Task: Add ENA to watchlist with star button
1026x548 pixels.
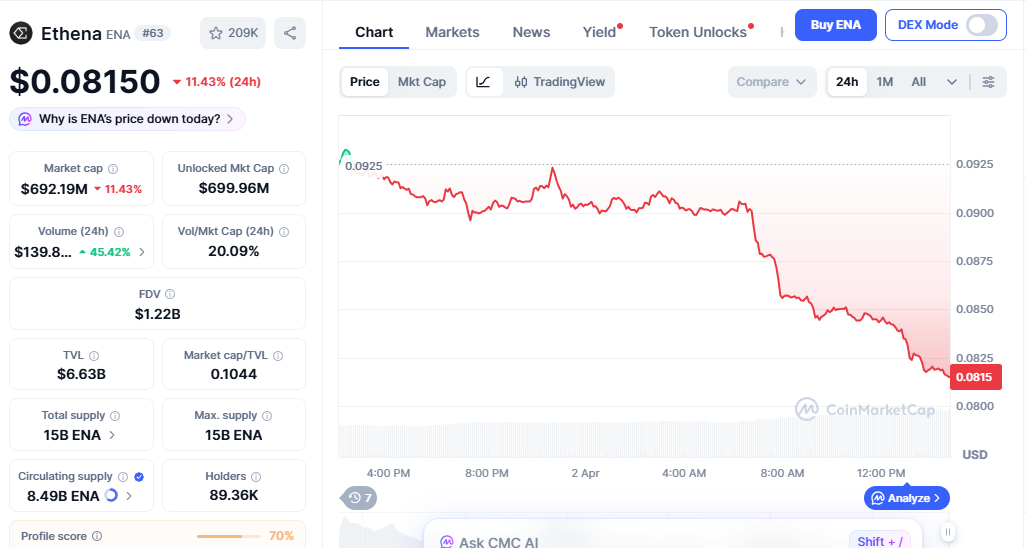Action: click(x=233, y=33)
